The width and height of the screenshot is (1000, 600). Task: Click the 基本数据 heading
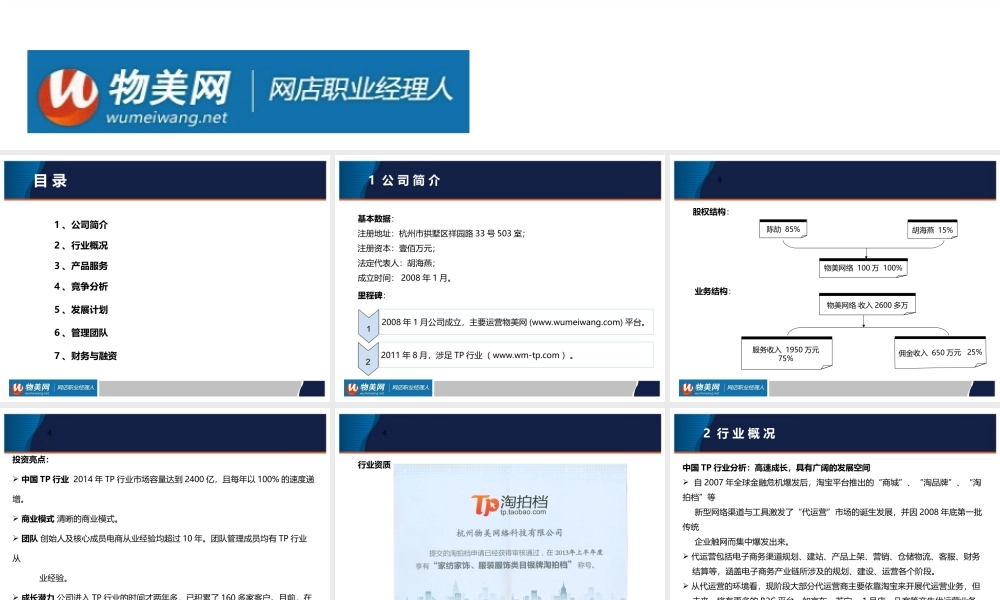click(376, 219)
